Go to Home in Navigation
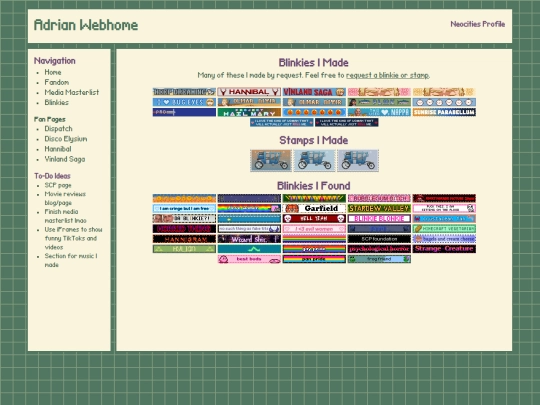This screenshot has height=405, width=540. pyautogui.click(x=53, y=72)
